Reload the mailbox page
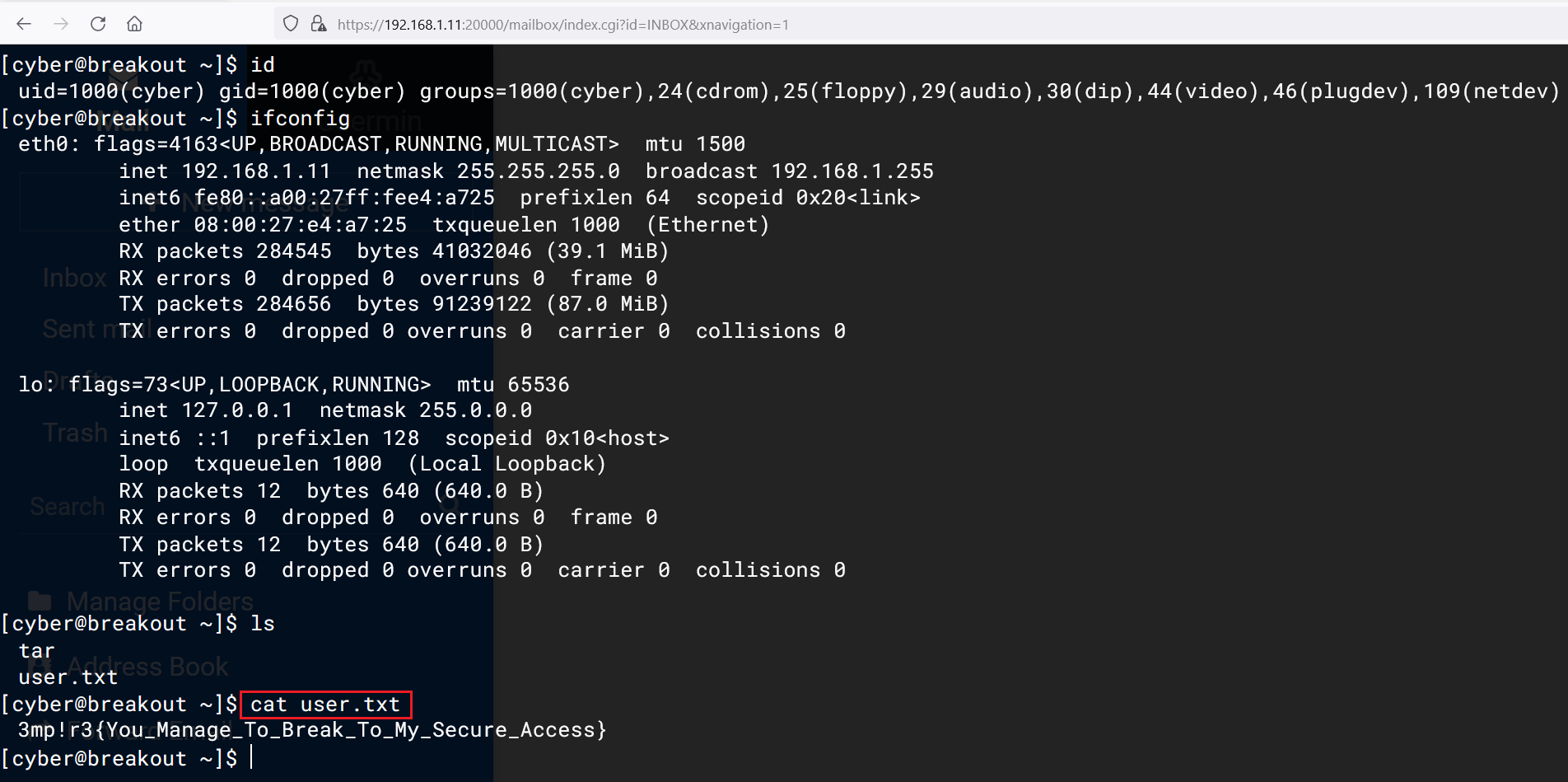This screenshot has height=782, width=1568. coord(98,24)
